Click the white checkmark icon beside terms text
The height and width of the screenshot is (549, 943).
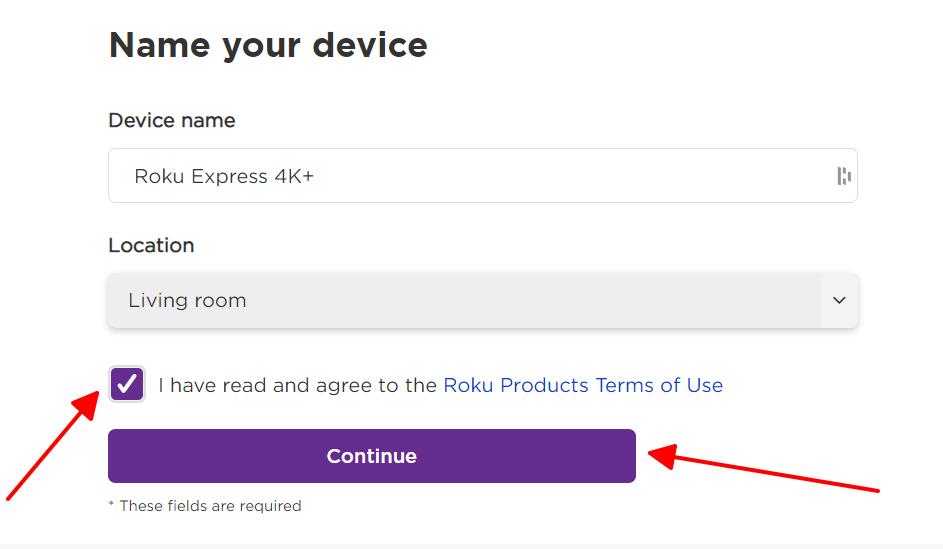(x=127, y=384)
